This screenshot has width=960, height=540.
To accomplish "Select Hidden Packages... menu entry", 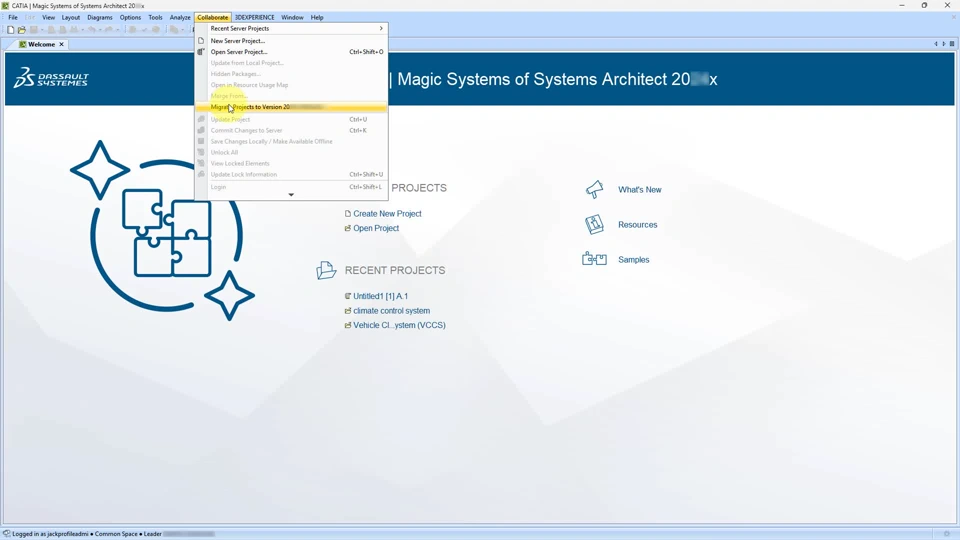I will click(291, 73).
